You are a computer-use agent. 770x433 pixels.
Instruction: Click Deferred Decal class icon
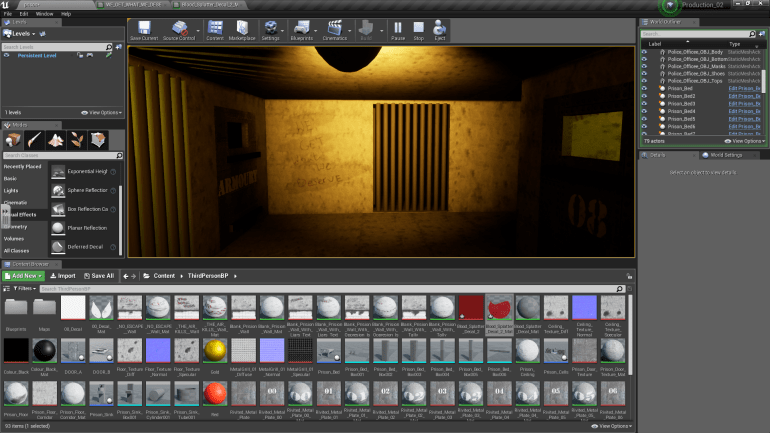[x=58, y=247]
